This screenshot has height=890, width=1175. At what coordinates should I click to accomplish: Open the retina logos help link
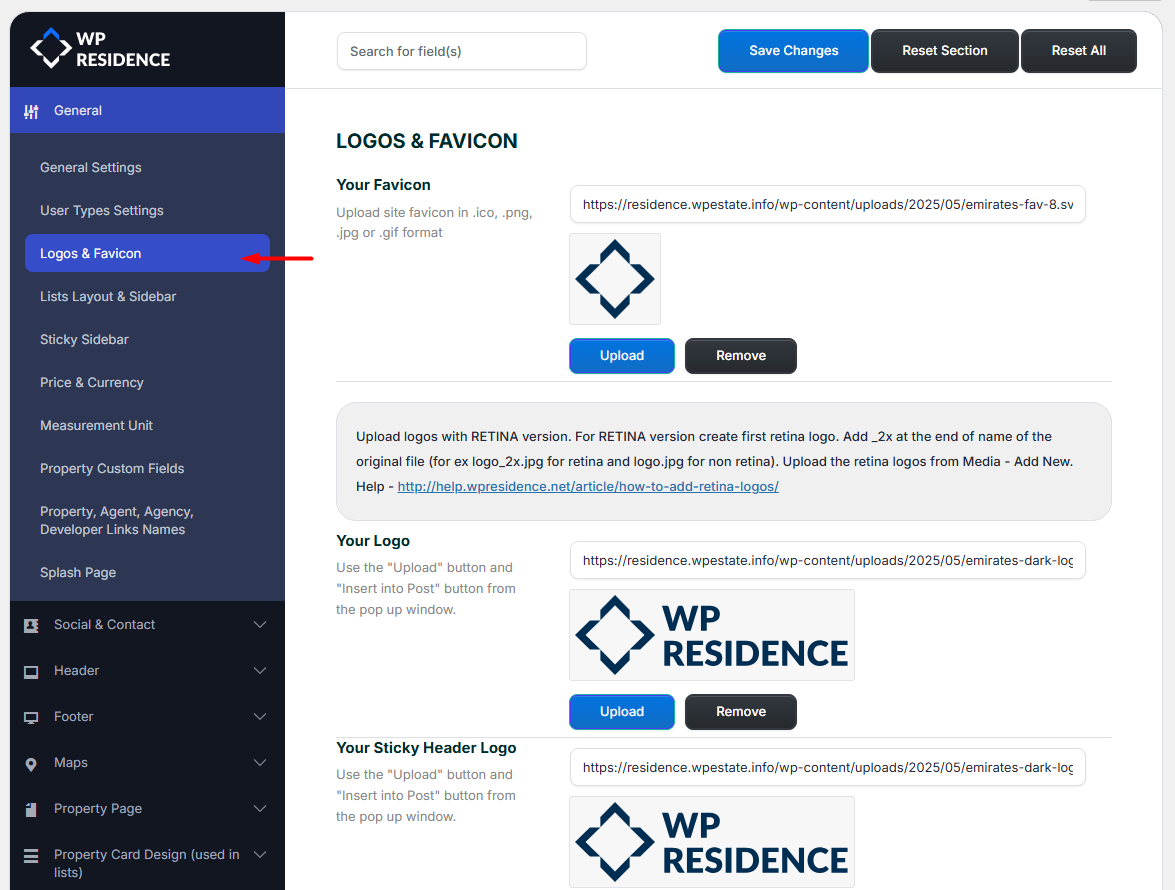pyautogui.click(x=588, y=487)
